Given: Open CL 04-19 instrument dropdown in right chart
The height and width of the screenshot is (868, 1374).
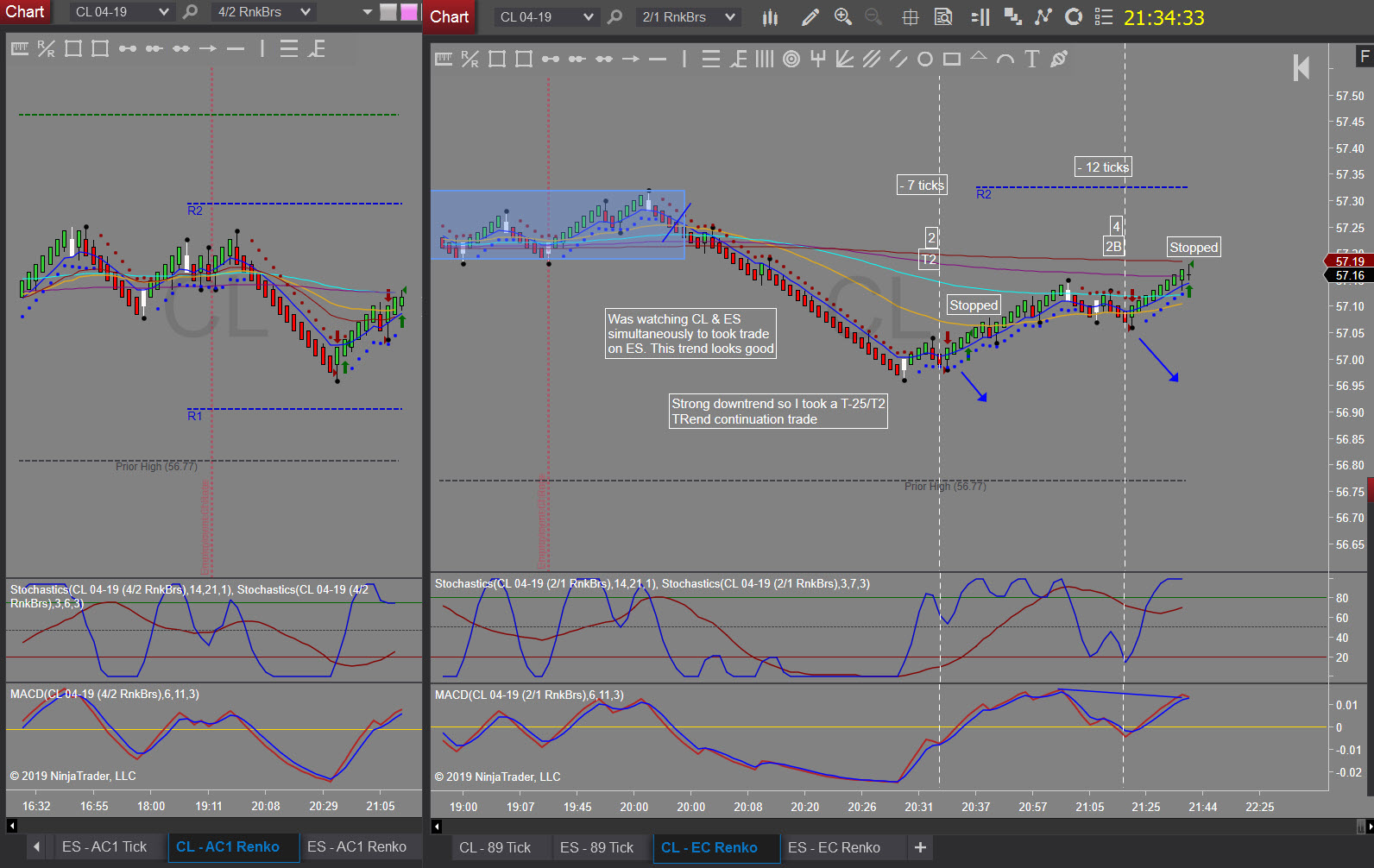Looking at the screenshot, I should click(x=547, y=17).
